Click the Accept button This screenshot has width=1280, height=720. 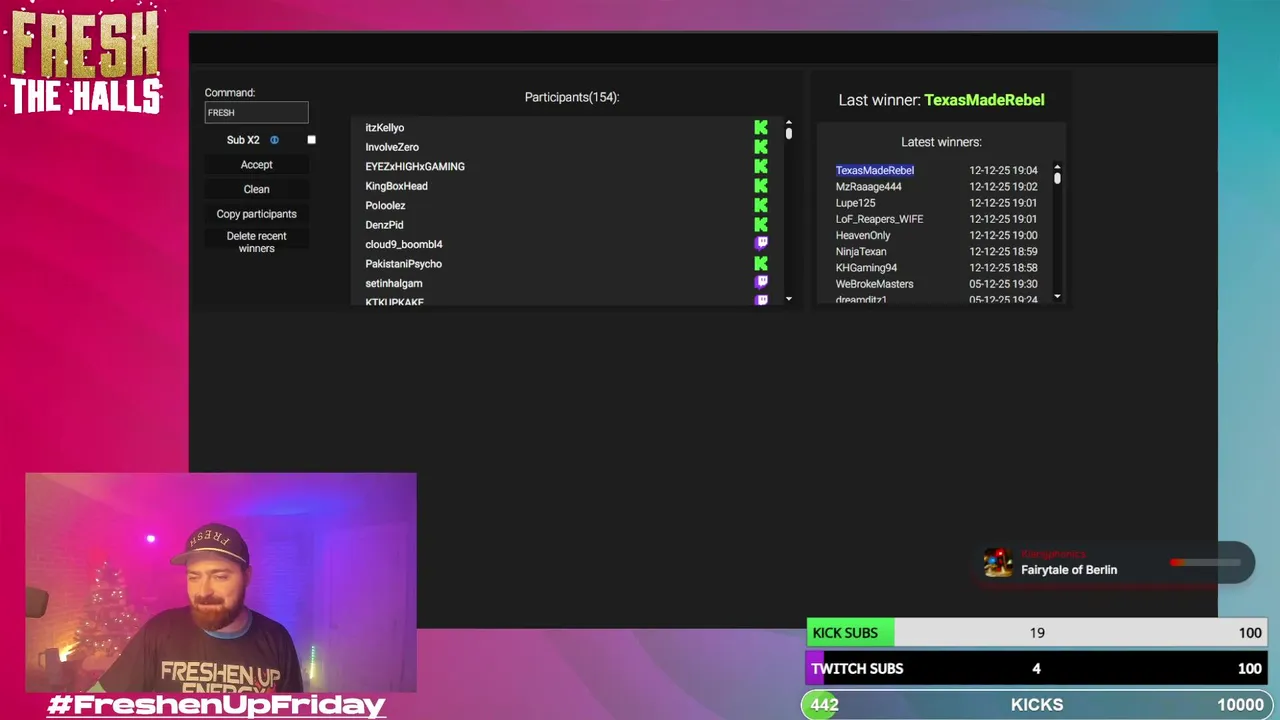click(256, 165)
